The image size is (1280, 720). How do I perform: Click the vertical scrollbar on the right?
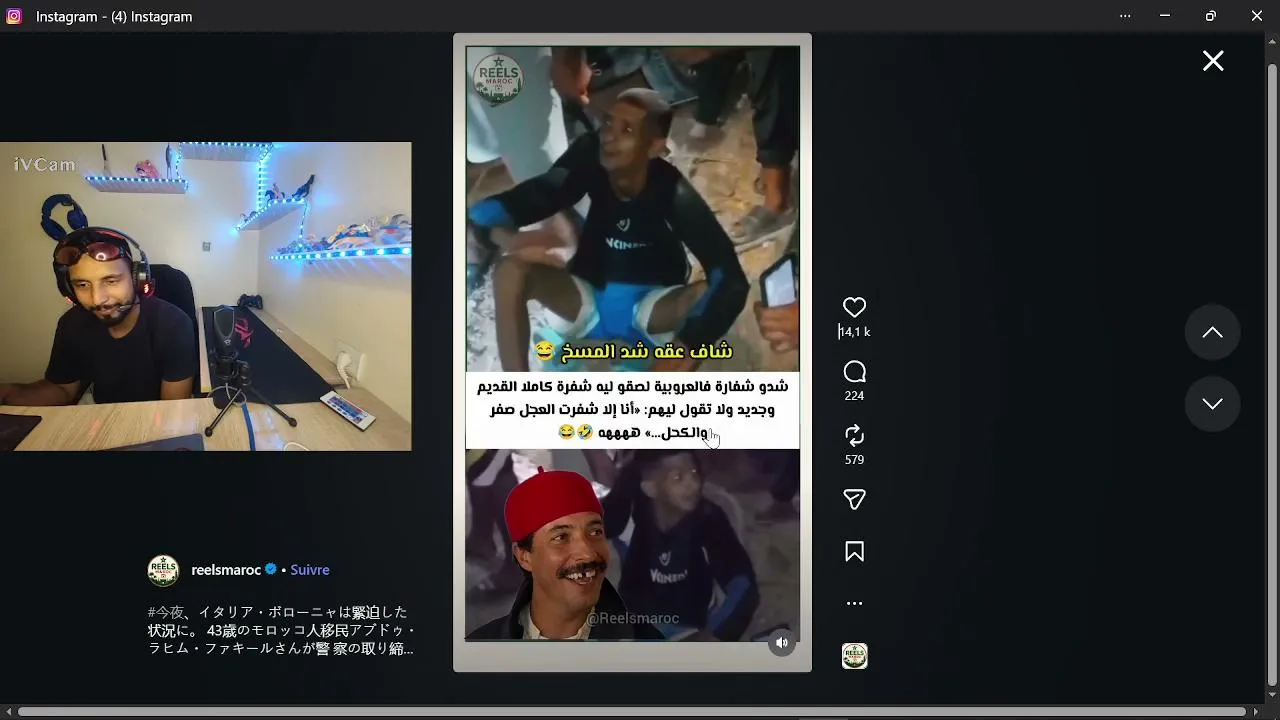[1272, 375]
